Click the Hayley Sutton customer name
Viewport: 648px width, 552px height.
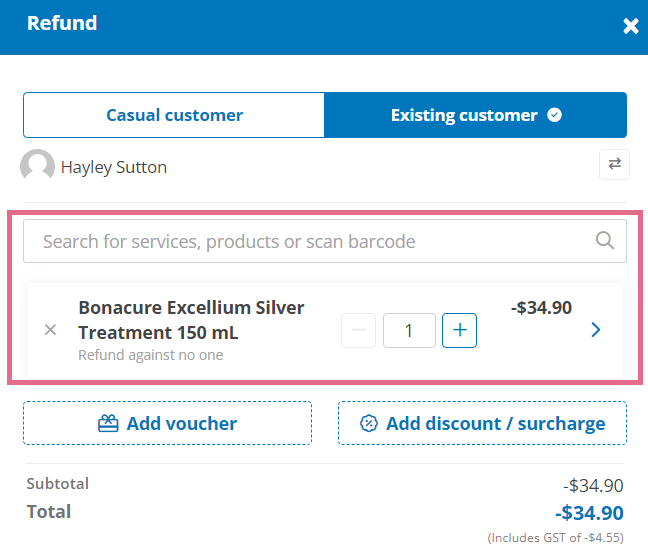click(114, 167)
